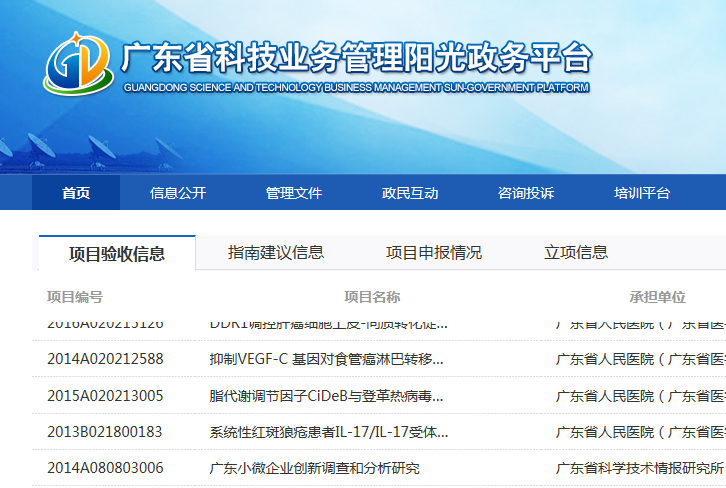Click the Guangdong platform logo icon

(x=78, y=63)
